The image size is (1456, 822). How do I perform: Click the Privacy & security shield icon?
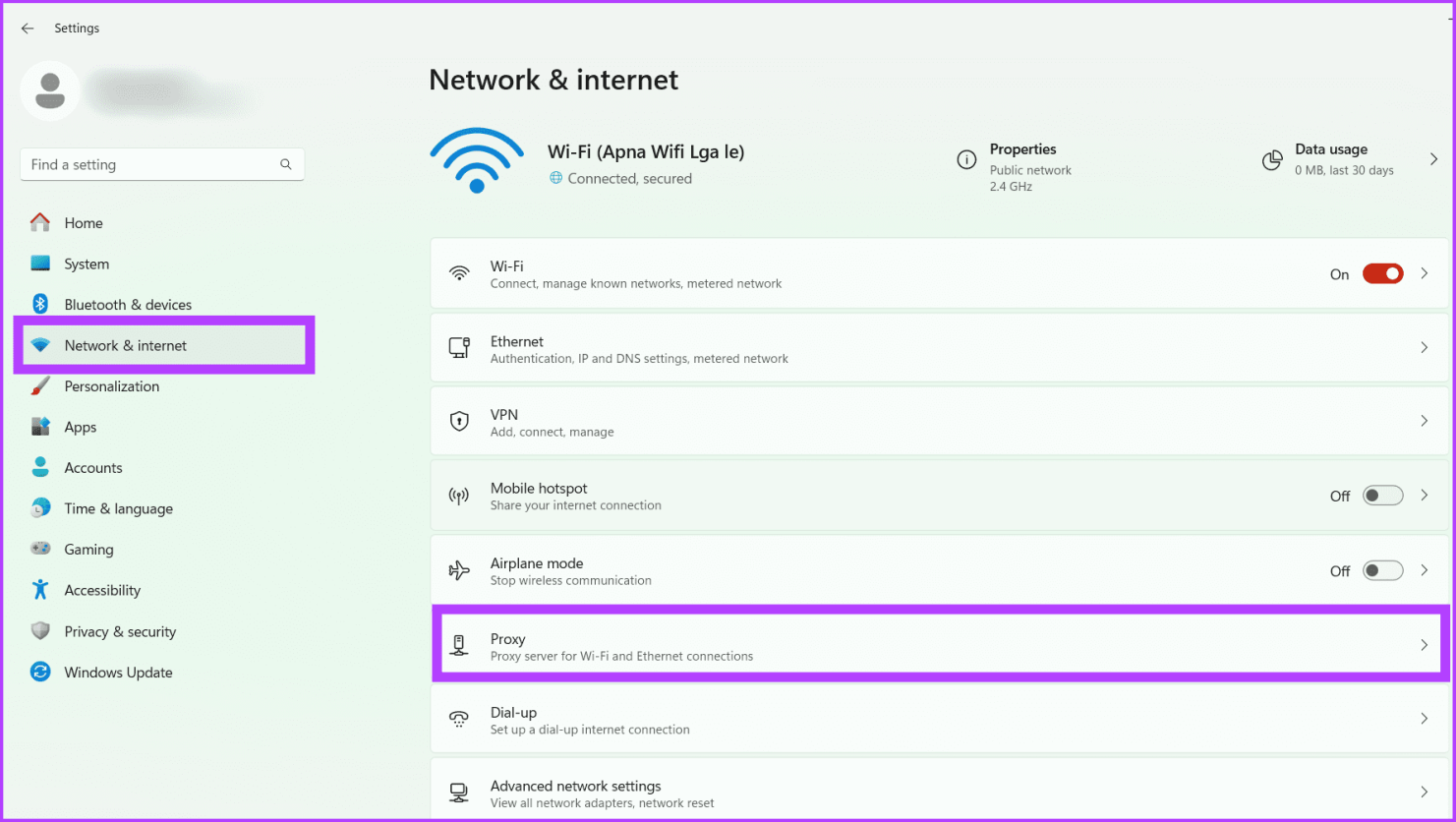click(40, 631)
